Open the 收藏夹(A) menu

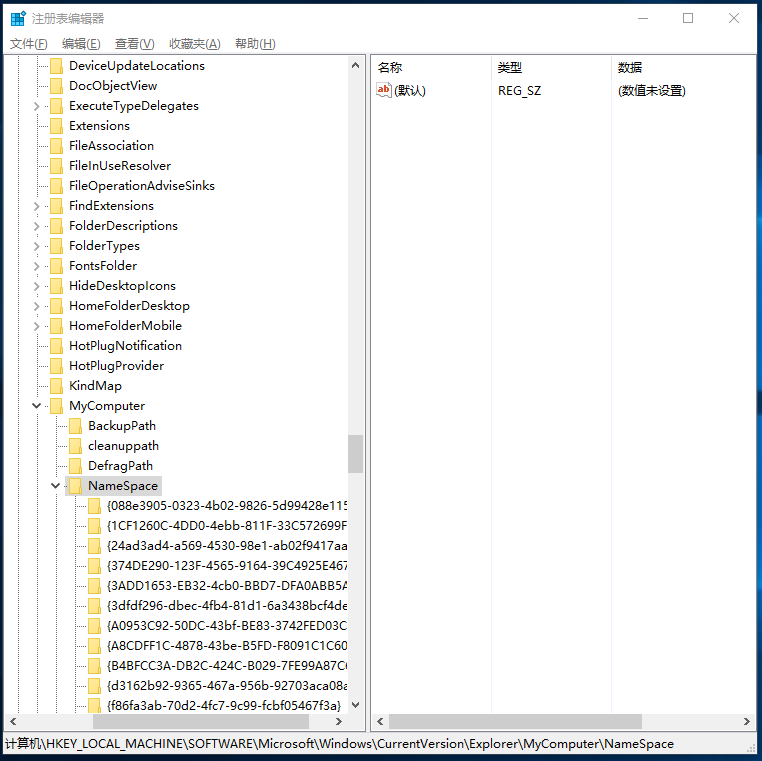tap(194, 44)
